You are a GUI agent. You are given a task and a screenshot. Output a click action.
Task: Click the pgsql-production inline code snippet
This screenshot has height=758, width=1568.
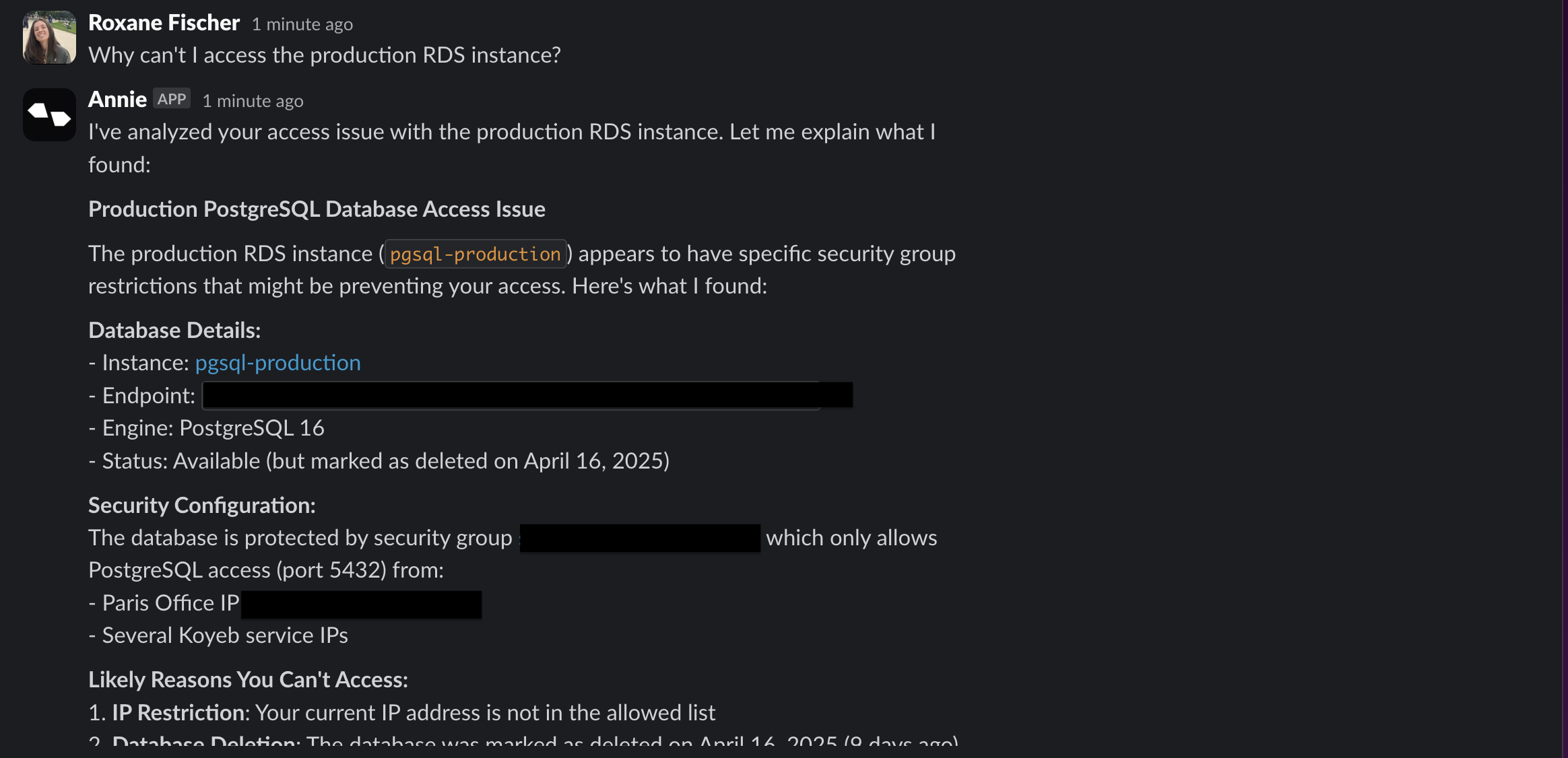pos(475,254)
